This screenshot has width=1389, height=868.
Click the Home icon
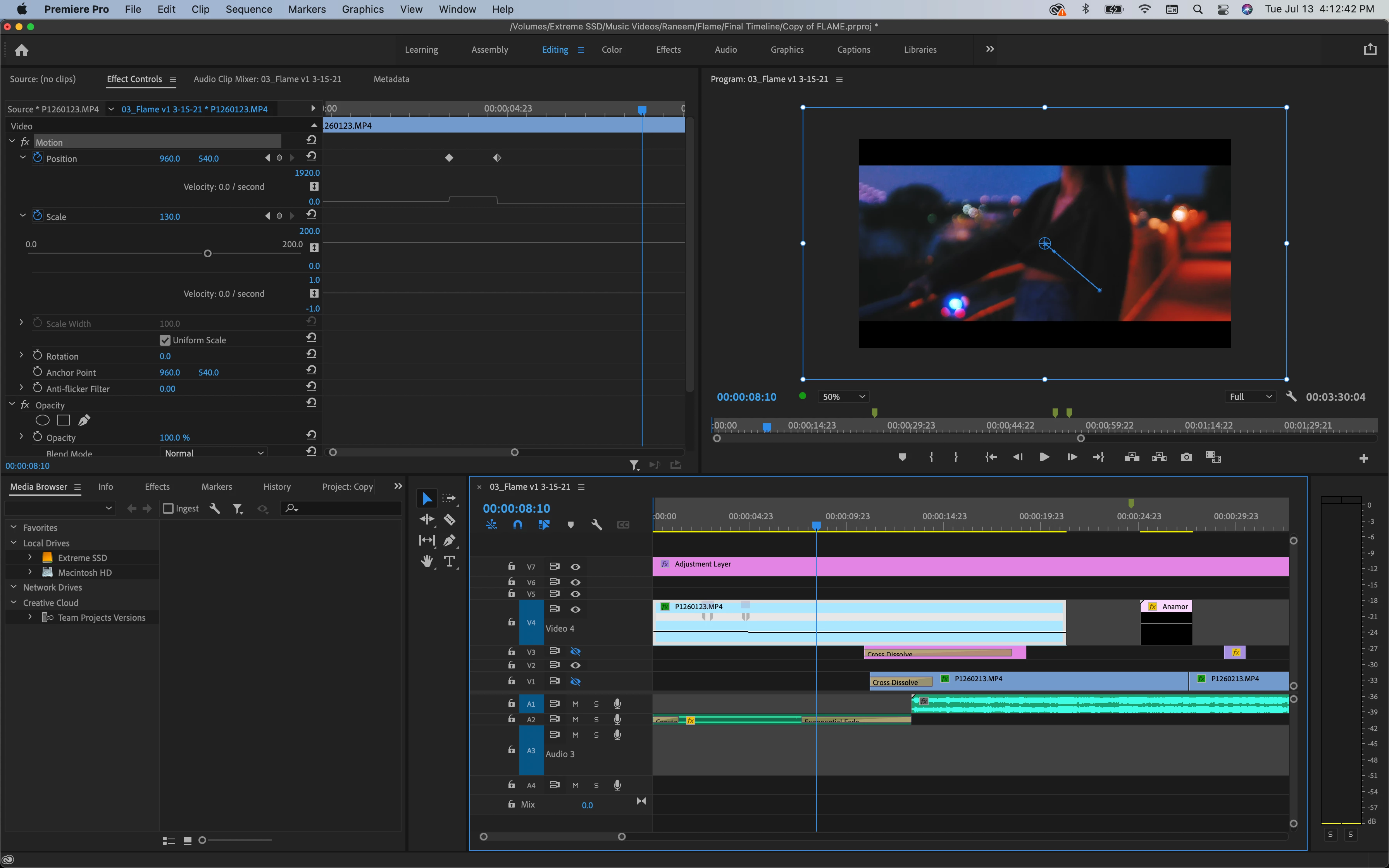(22, 50)
